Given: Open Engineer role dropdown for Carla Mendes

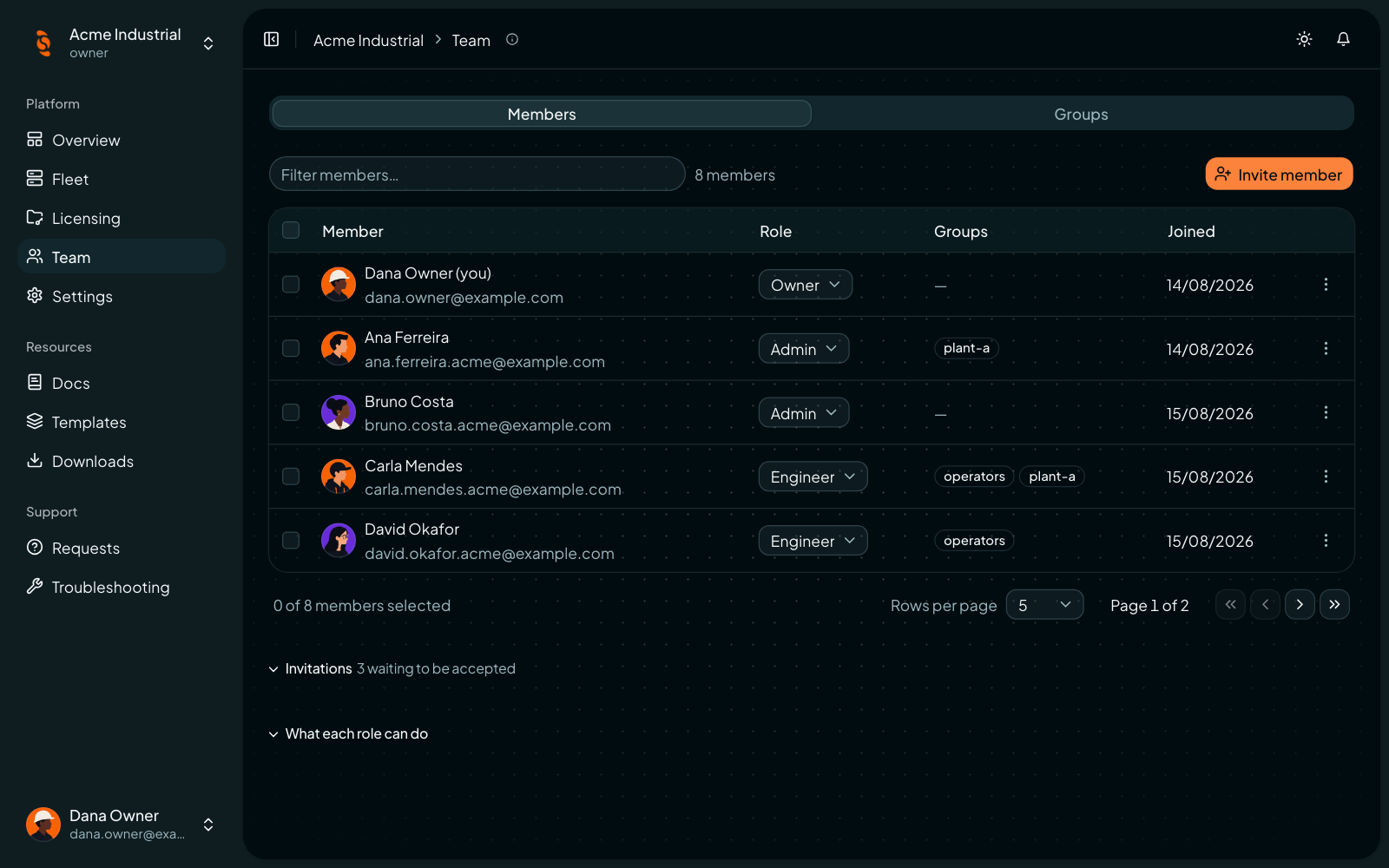Looking at the screenshot, I should pos(813,477).
